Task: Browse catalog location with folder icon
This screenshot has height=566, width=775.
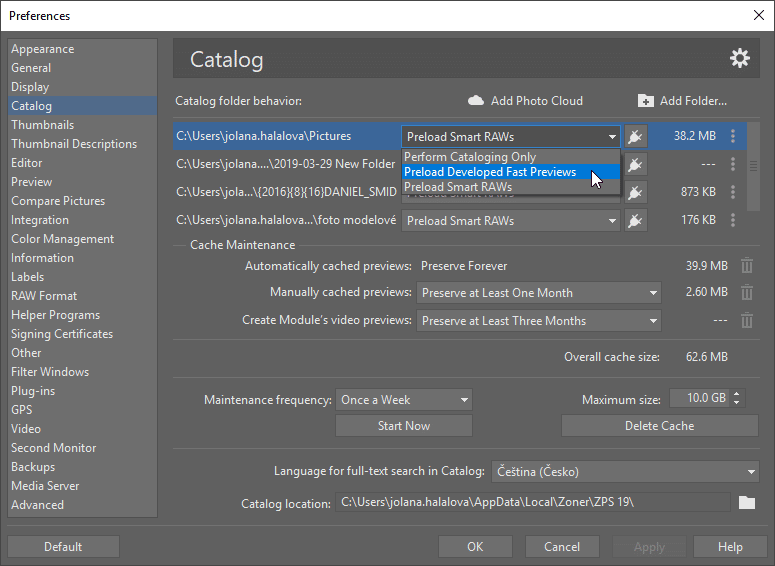Action: pos(747,503)
